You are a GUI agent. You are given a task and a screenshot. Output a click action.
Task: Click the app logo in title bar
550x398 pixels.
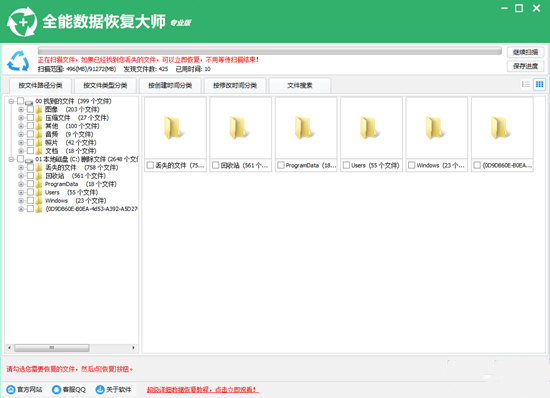pos(22,22)
